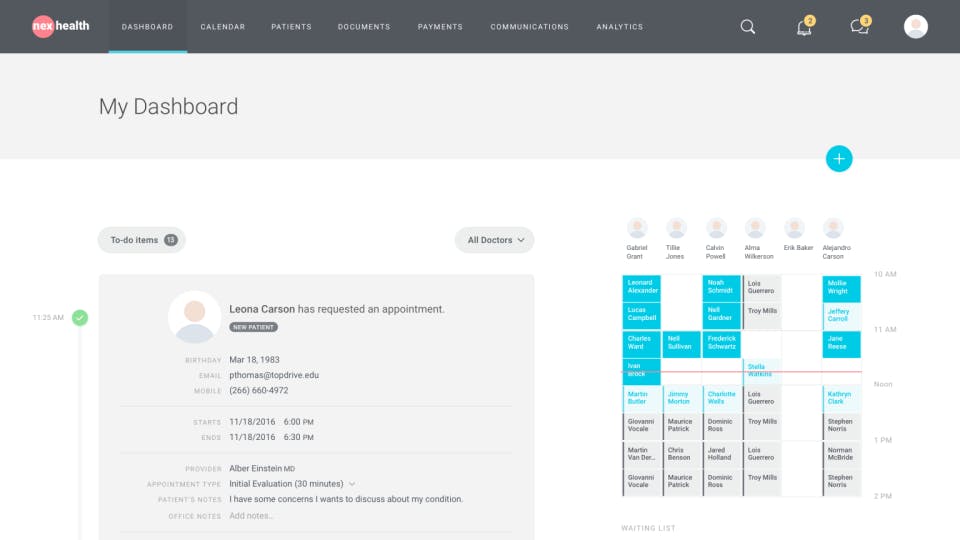Click the Add notes office notes field
Screen dimensions: 960x540
point(251,516)
